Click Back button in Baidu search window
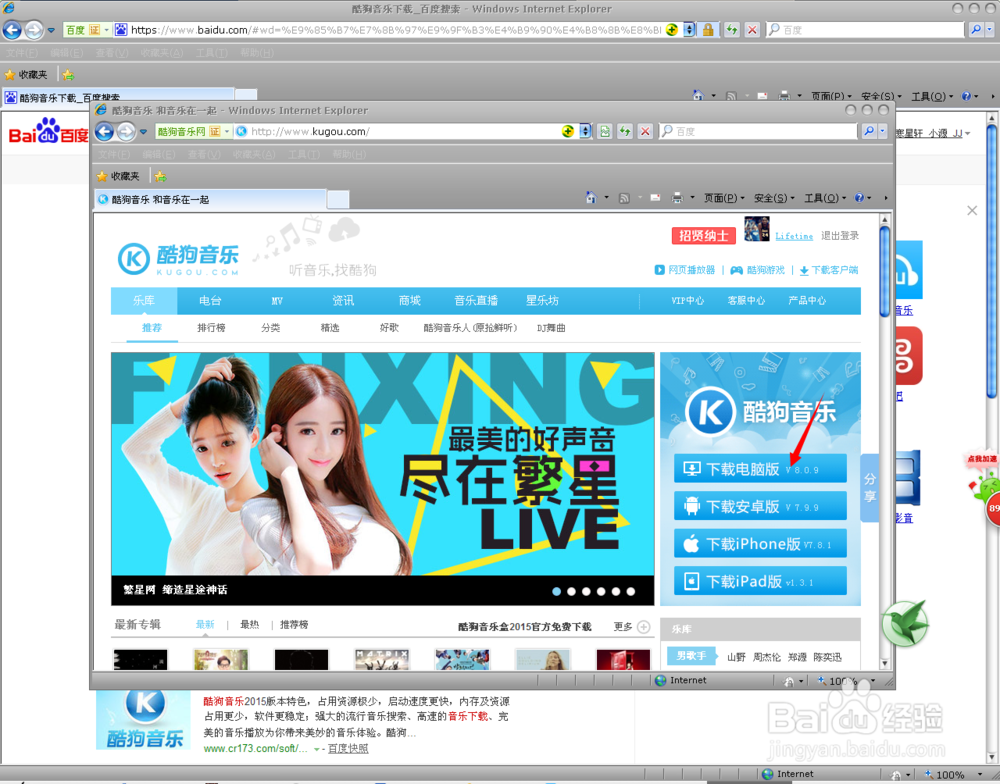This screenshot has width=1000, height=784. pyautogui.click(x=12, y=29)
